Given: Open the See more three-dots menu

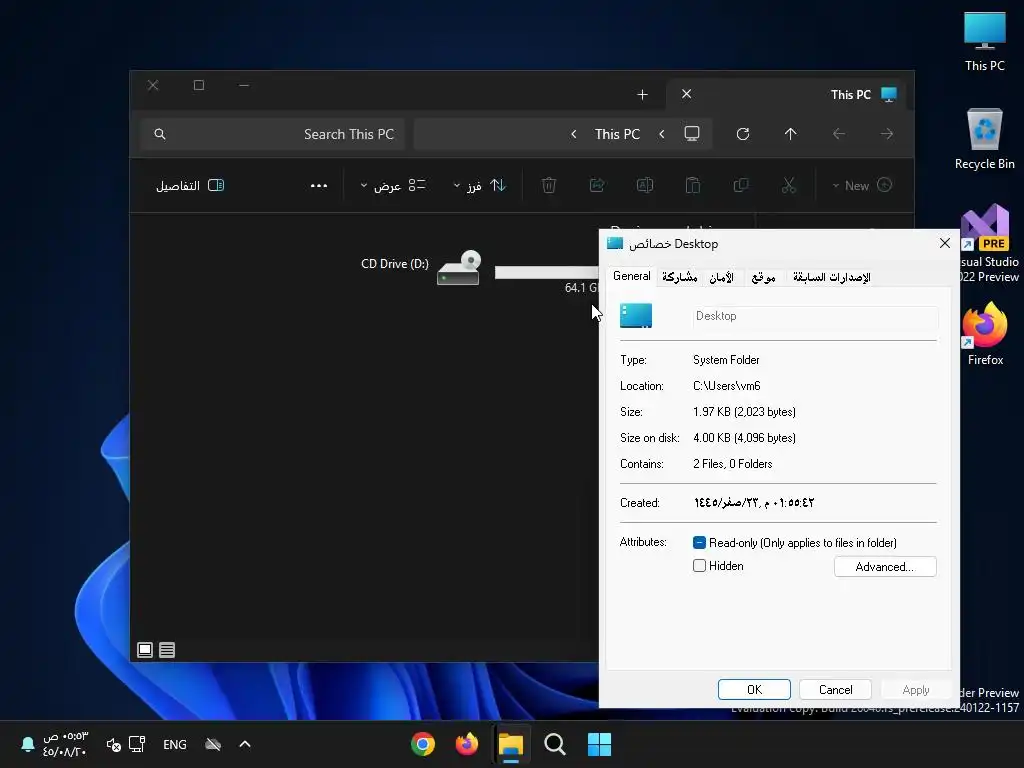Looking at the screenshot, I should point(319,185).
